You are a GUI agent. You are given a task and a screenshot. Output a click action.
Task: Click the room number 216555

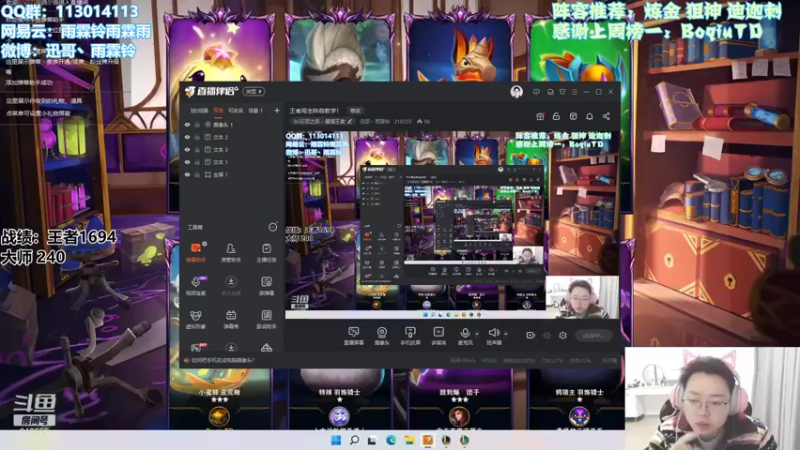pyautogui.click(x=403, y=121)
